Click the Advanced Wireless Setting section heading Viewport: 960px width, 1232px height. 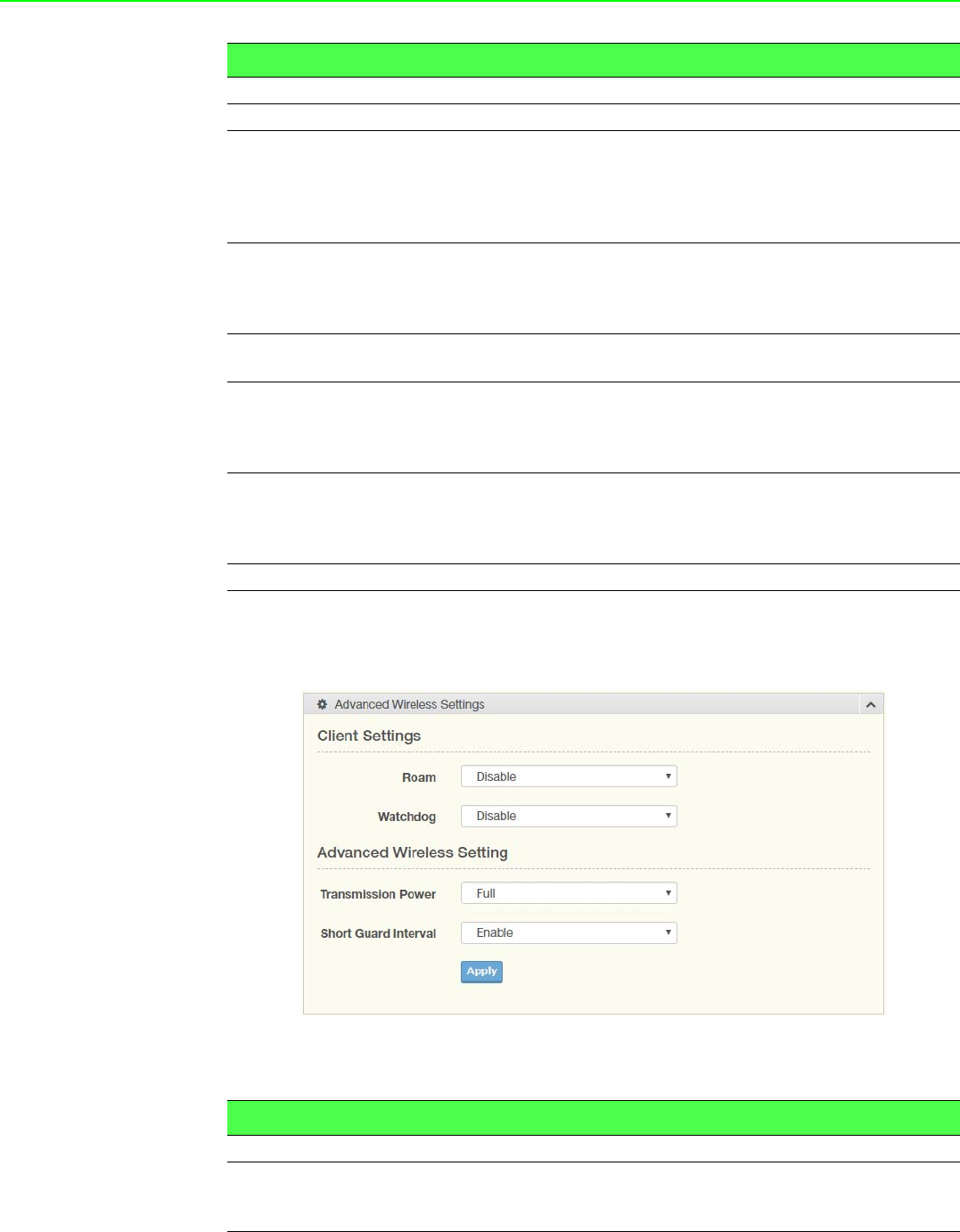[x=413, y=852]
